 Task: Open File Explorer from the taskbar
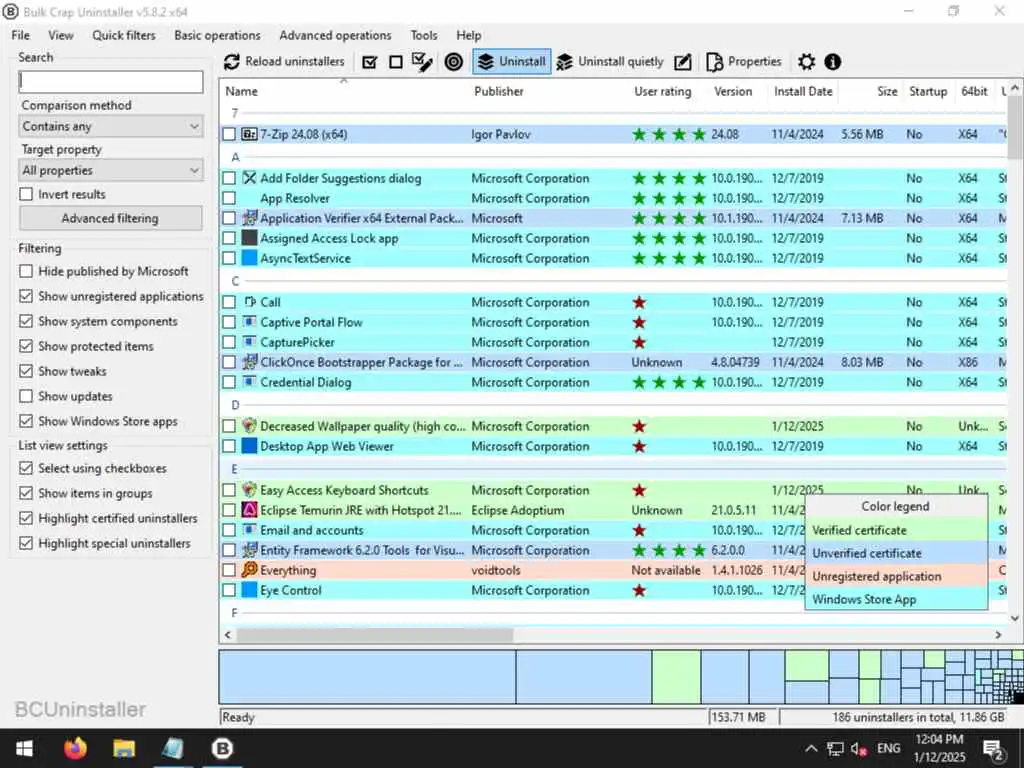pos(124,748)
